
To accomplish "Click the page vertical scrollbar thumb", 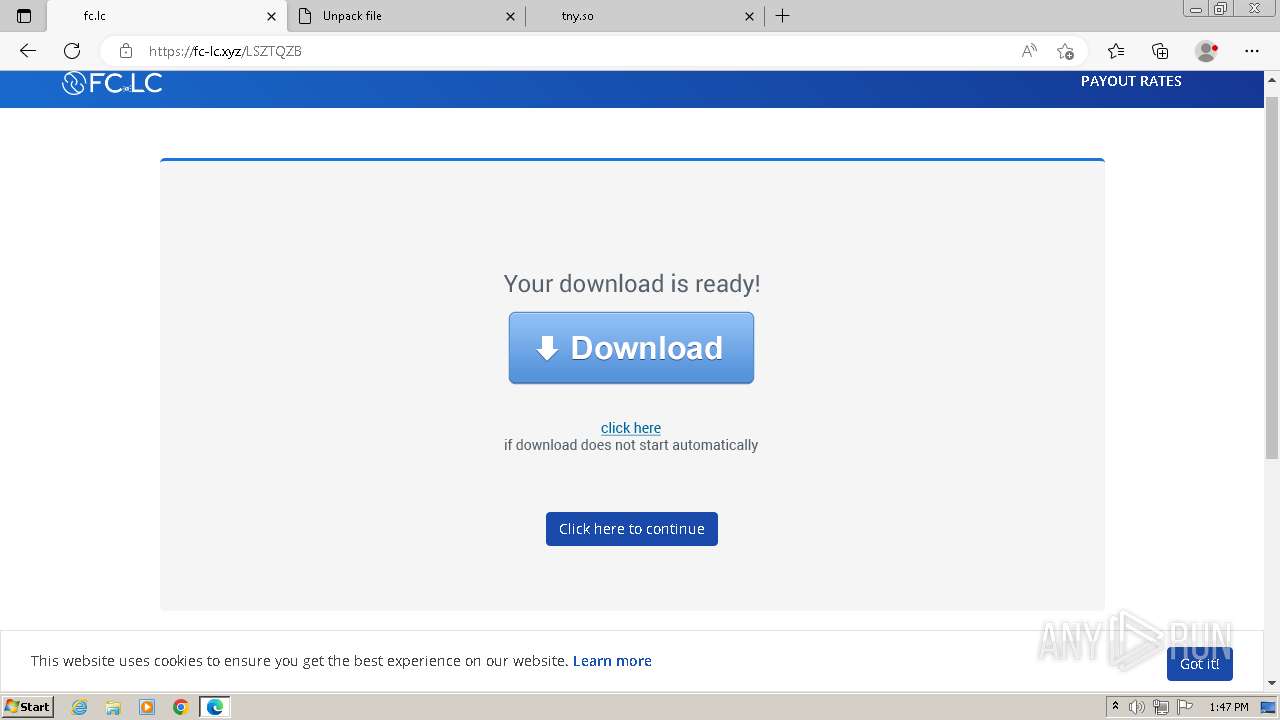I will coord(1272,278).
